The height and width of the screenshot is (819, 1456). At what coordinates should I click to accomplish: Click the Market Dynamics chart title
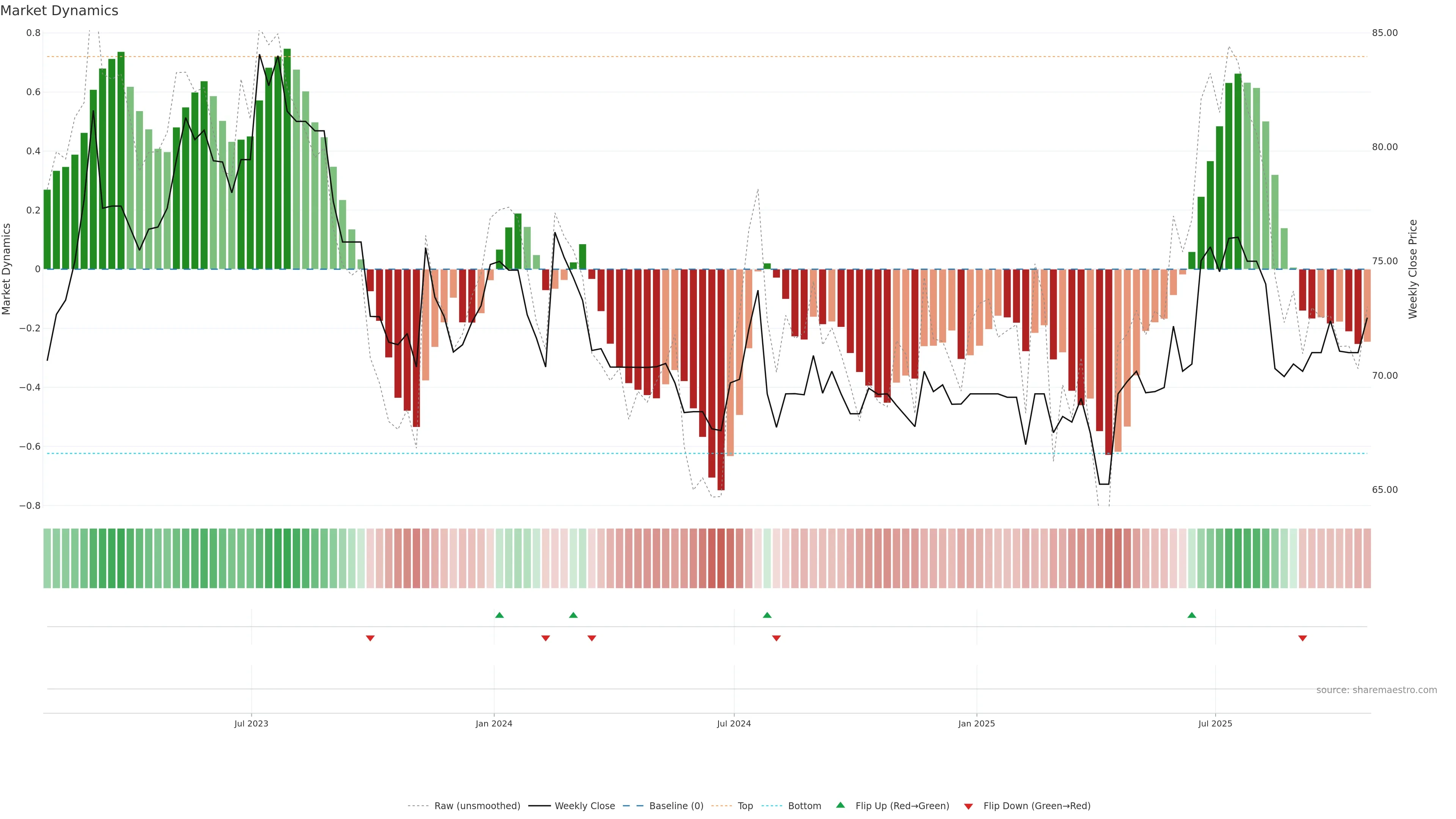60,11
